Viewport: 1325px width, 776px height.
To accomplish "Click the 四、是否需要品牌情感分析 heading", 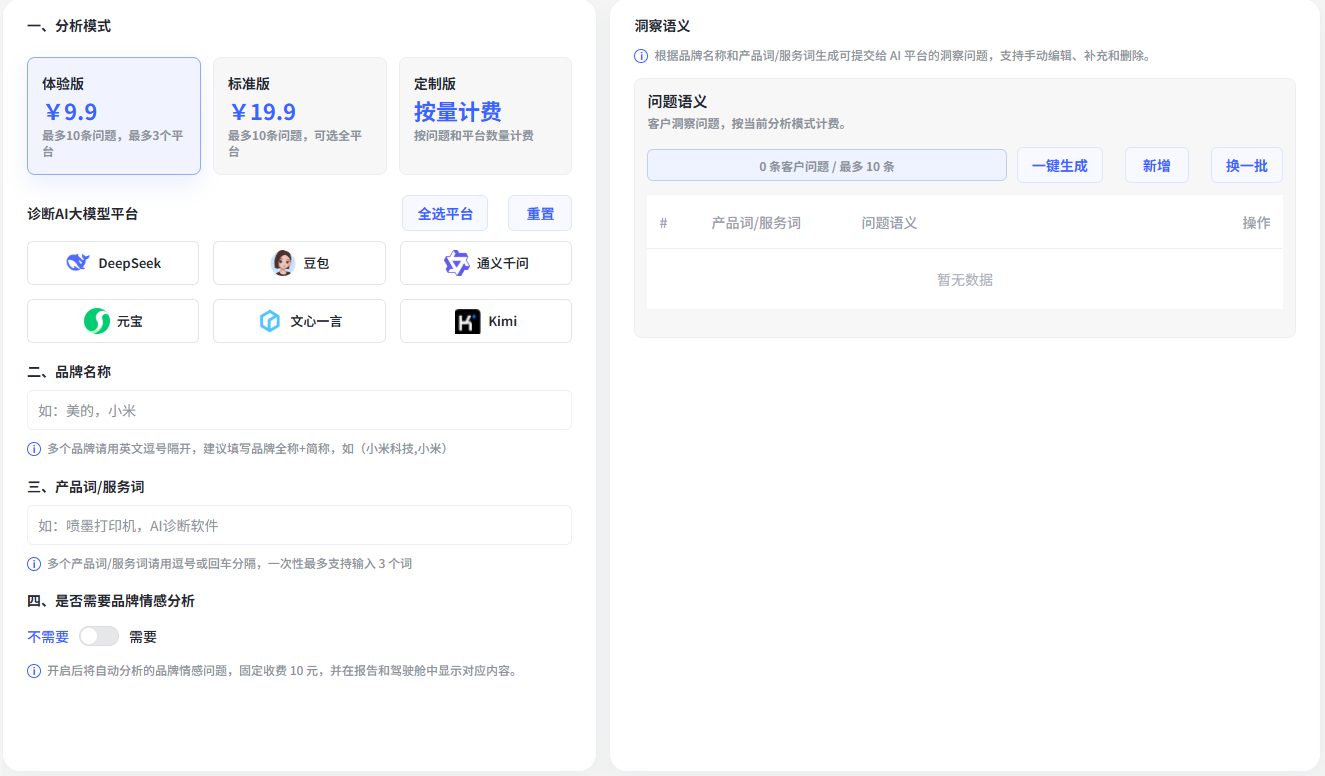I will tap(111, 601).
